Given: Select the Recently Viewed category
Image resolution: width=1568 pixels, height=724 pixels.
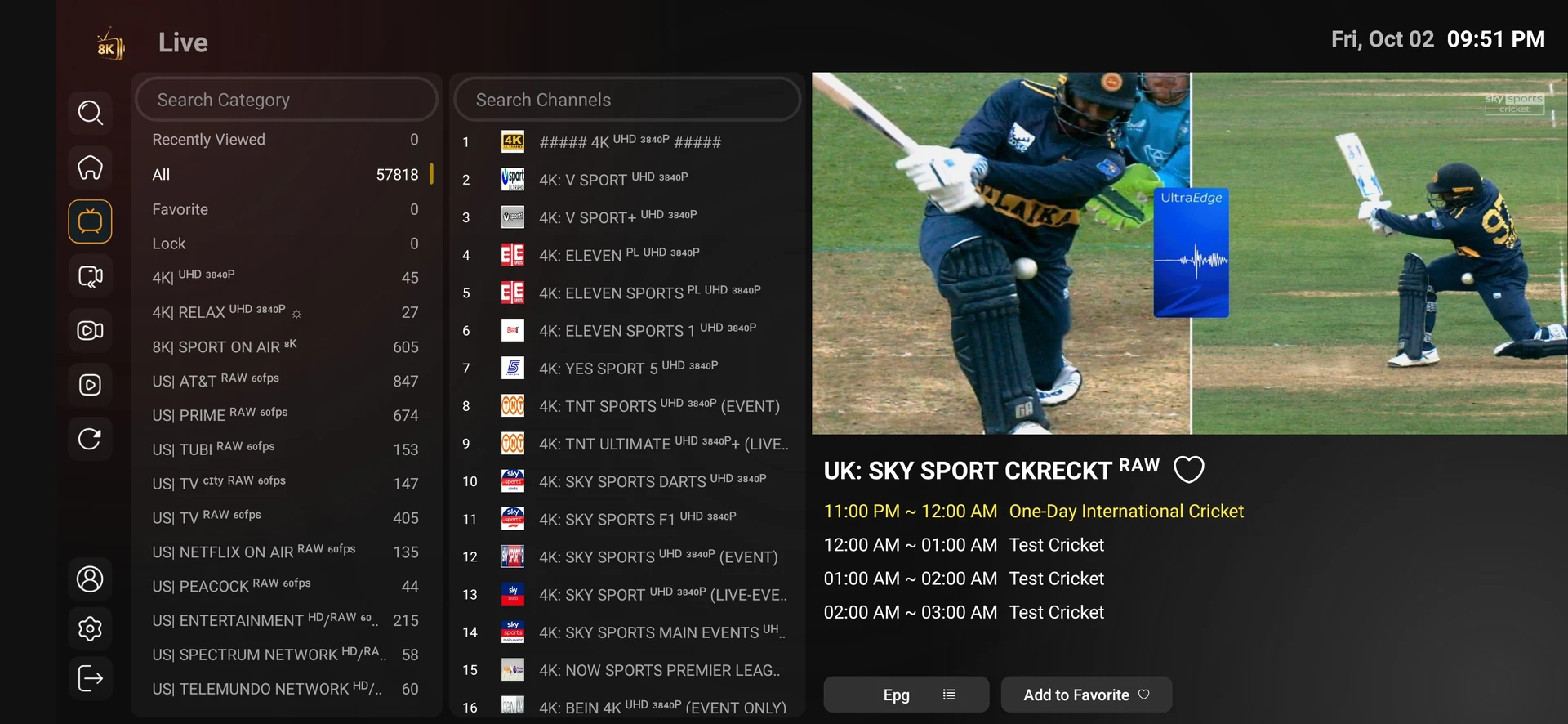Looking at the screenshot, I should pyautogui.click(x=285, y=140).
